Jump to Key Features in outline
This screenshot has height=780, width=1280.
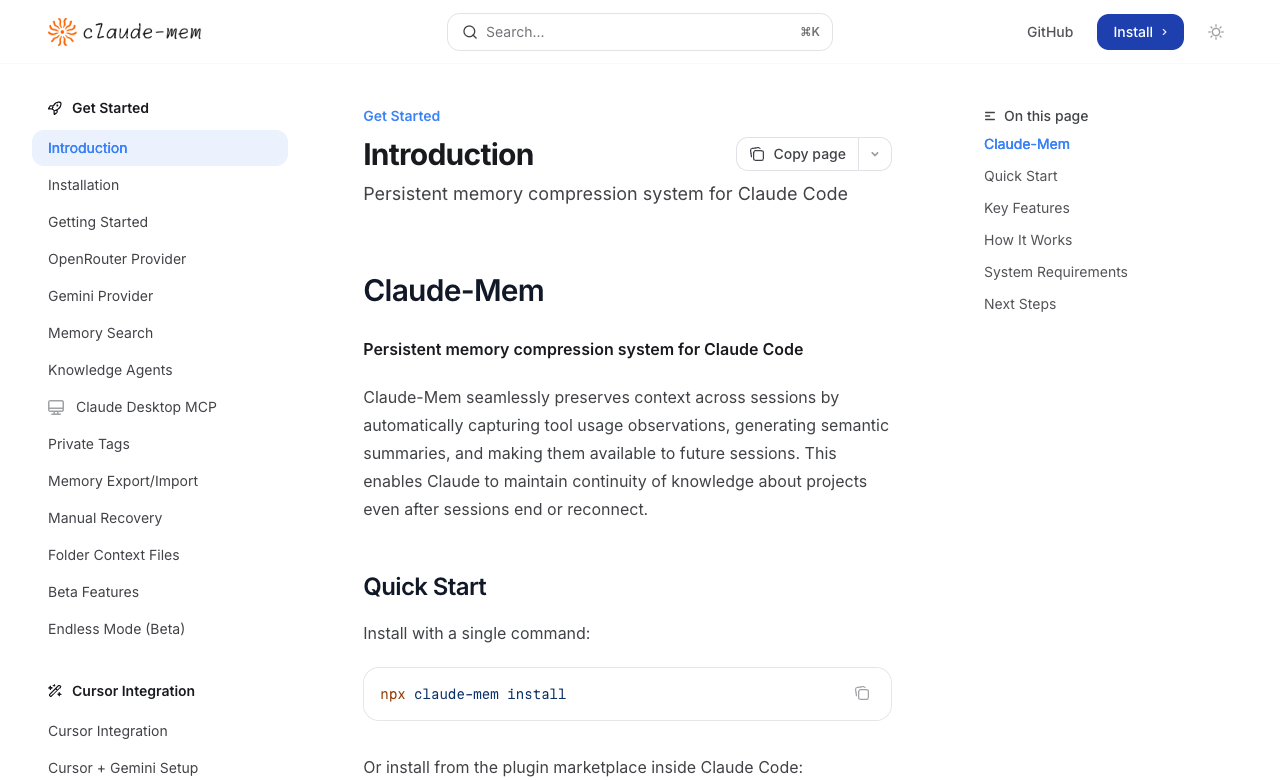(x=1027, y=208)
